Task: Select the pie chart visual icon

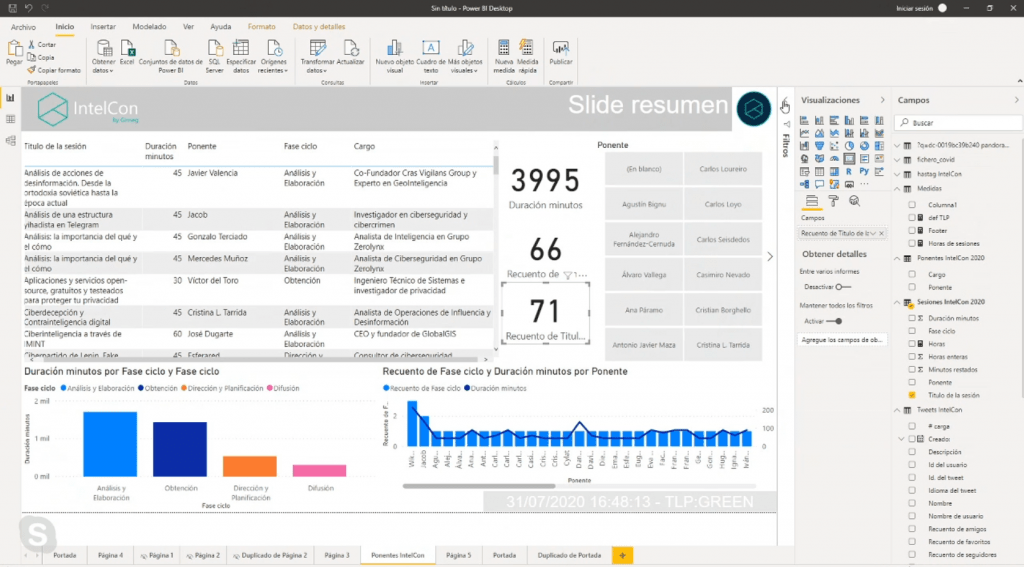Action: coord(849,146)
